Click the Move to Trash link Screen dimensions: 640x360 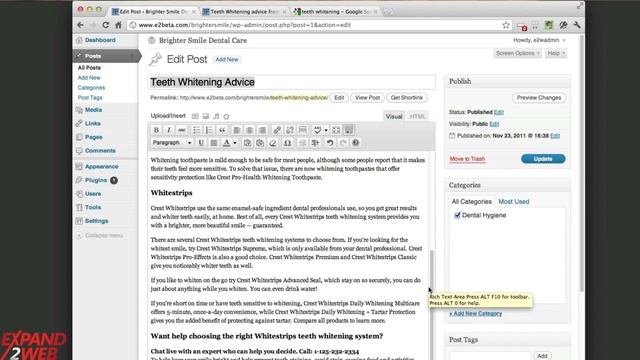467,159
